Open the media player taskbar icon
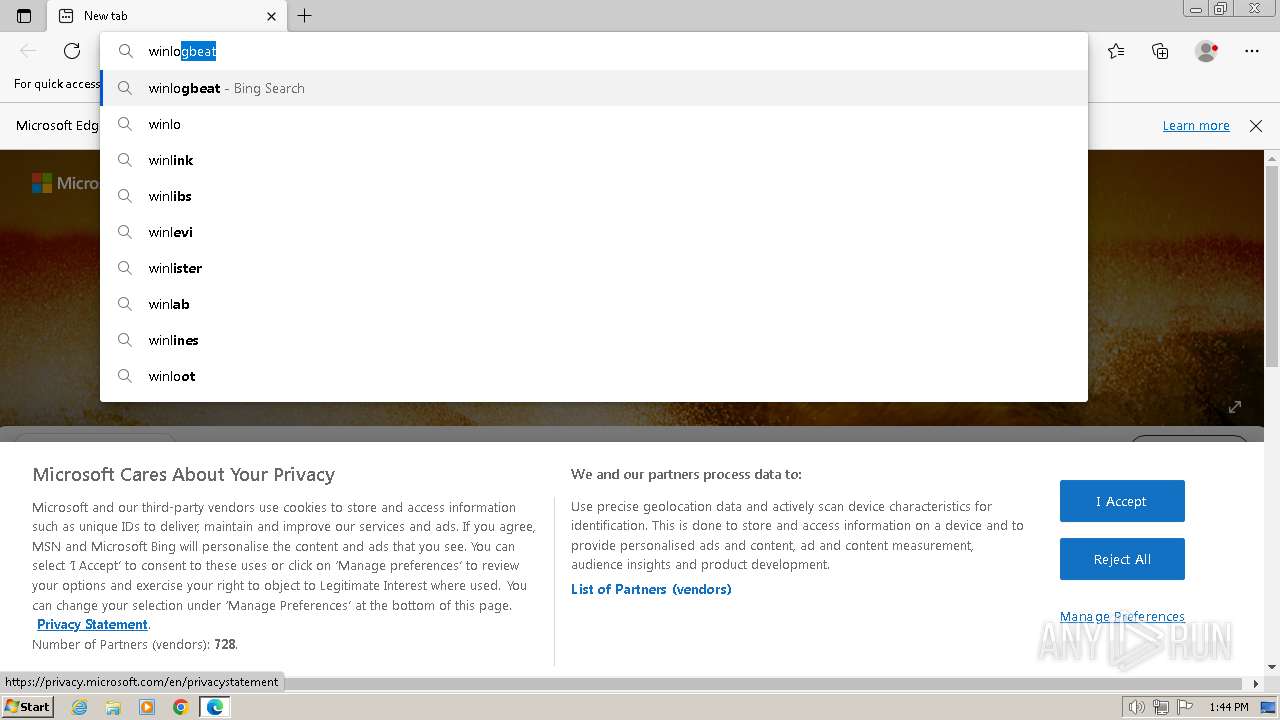Screen dimensions: 1280x720 coord(147,707)
